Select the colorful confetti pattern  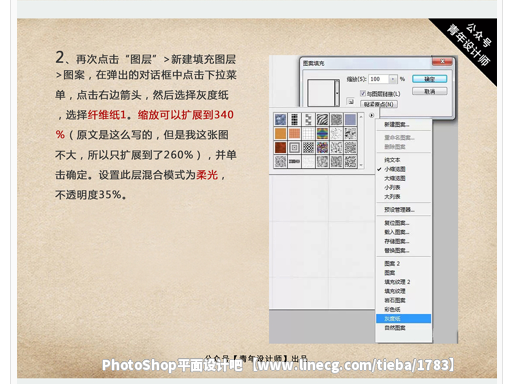tap(322, 148)
